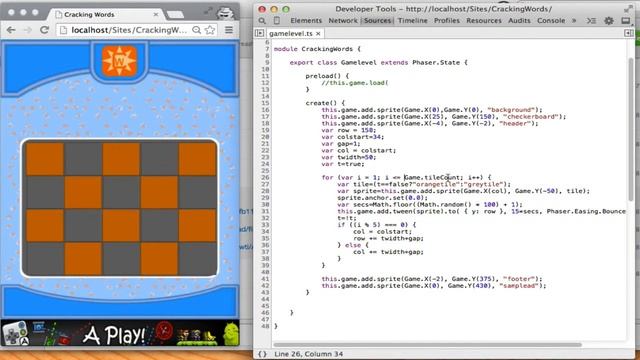The height and width of the screenshot is (360, 640).
Task: Click the zoom magnifier in address bar
Action: (196, 30)
